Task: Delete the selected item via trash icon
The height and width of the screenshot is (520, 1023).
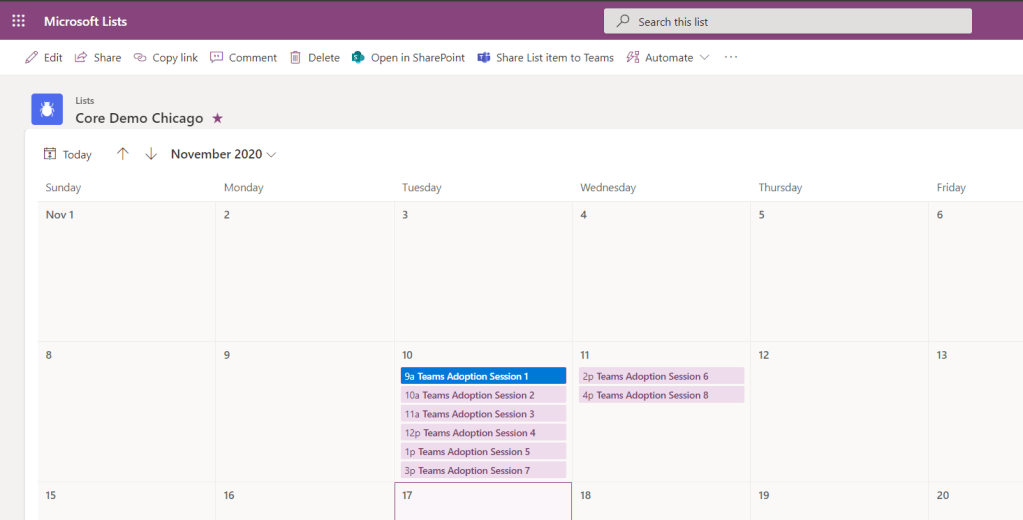Action: [x=296, y=58]
